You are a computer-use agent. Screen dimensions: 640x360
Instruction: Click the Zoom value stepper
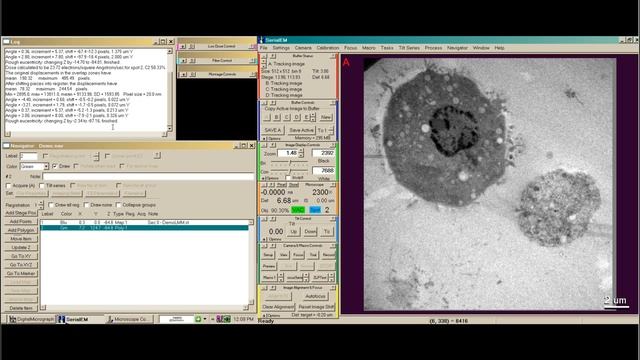coord(301,153)
